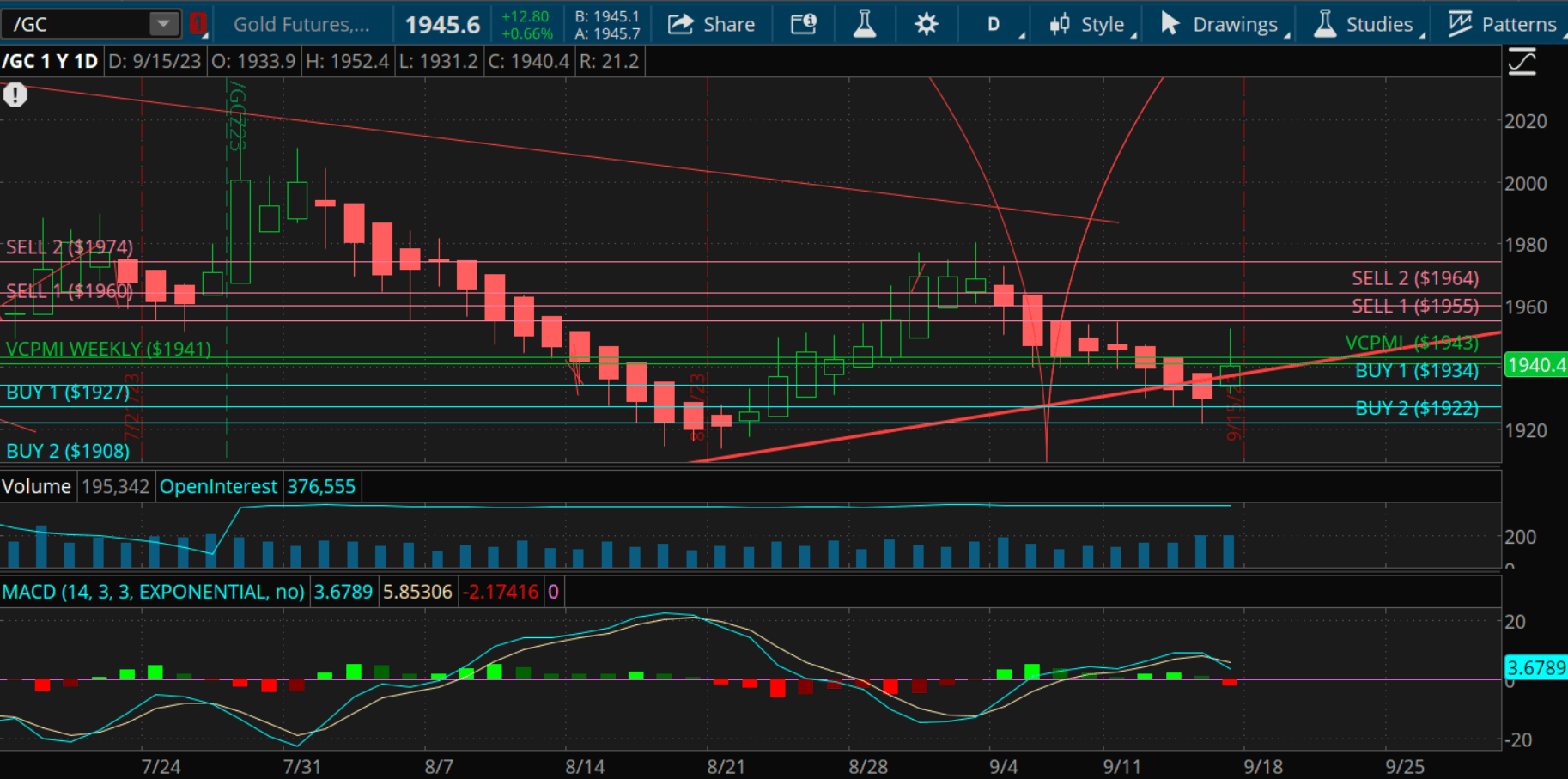Select the left BUY 1 ($1927) label
Image resolution: width=1568 pixels, height=779 pixels.
point(68,393)
